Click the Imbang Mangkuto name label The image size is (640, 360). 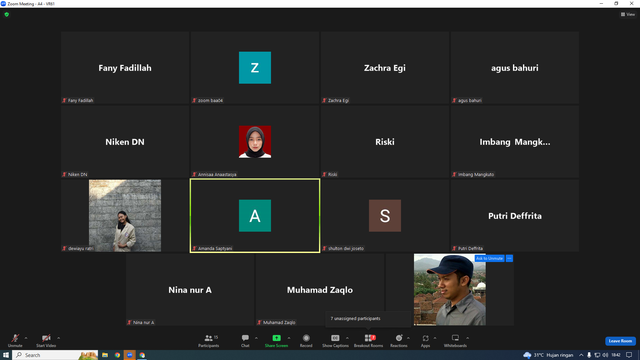476,174
